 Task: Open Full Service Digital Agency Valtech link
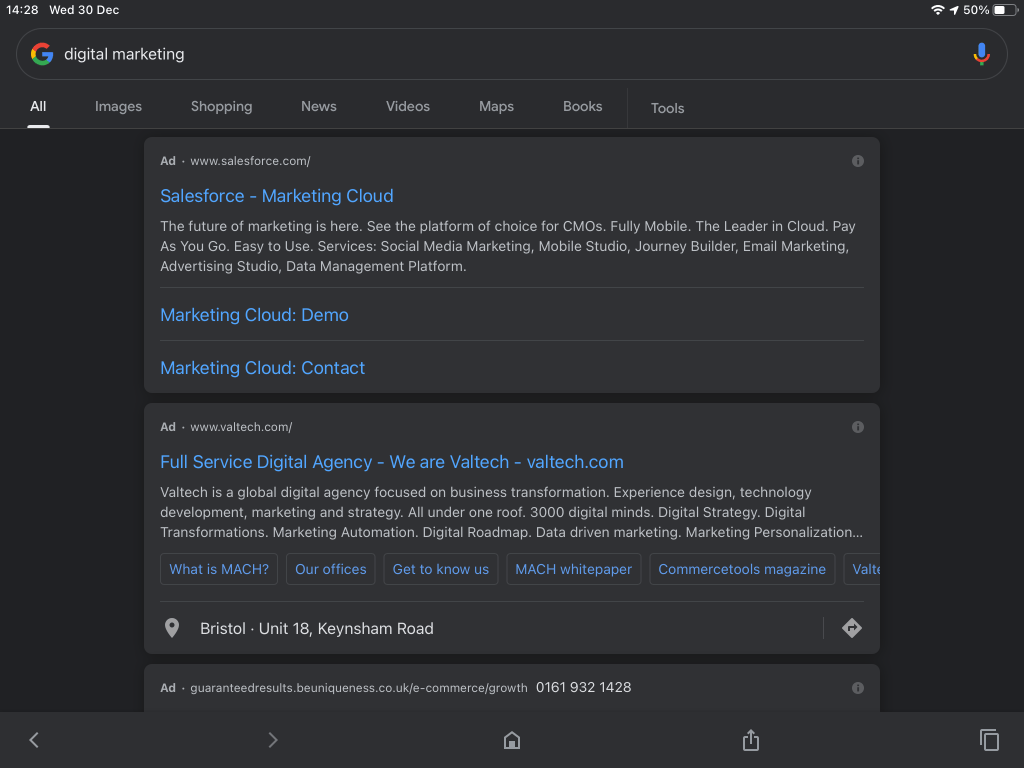pyautogui.click(x=392, y=462)
